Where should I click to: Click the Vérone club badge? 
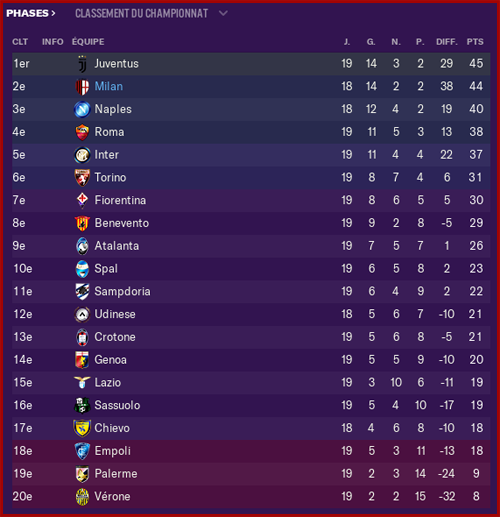tap(82, 497)
